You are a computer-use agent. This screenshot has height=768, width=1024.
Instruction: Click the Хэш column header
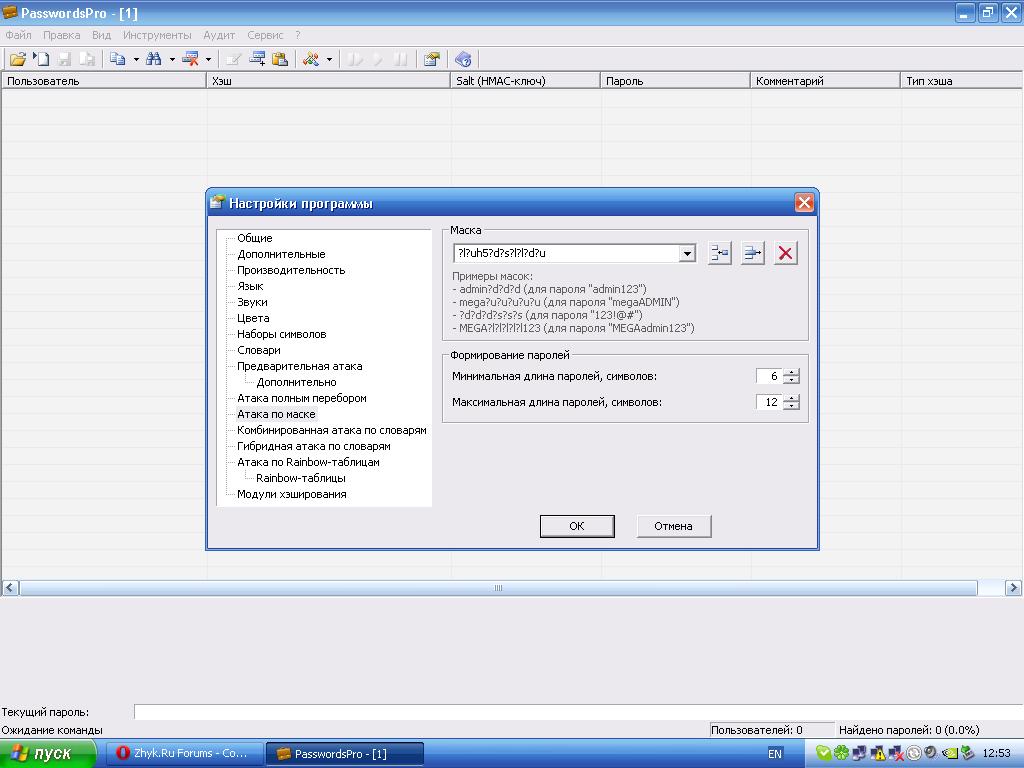(x=328, y=81)
